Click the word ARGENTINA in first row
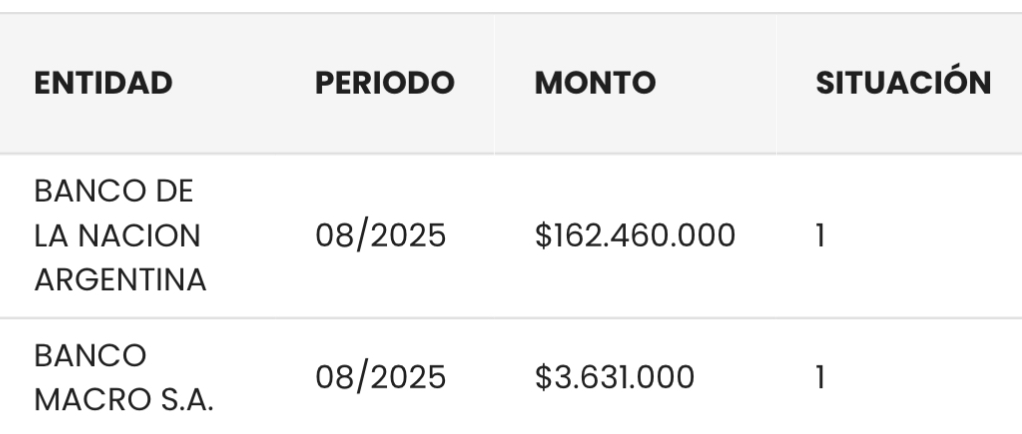1022x434 pixels. point(120,281)
